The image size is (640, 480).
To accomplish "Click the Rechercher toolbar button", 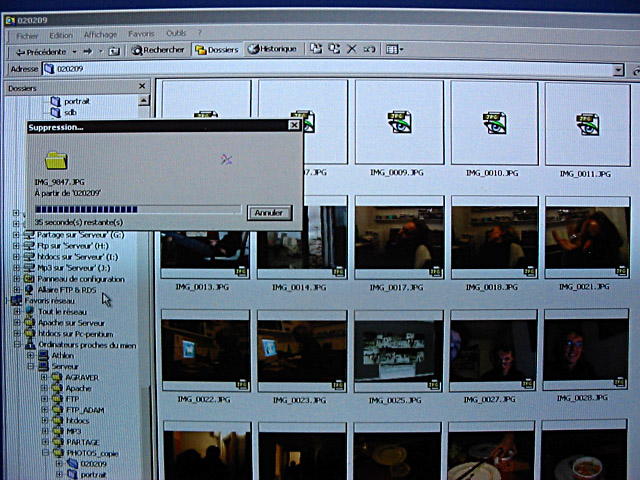I will pyautogui.click(x=158, y=50).
